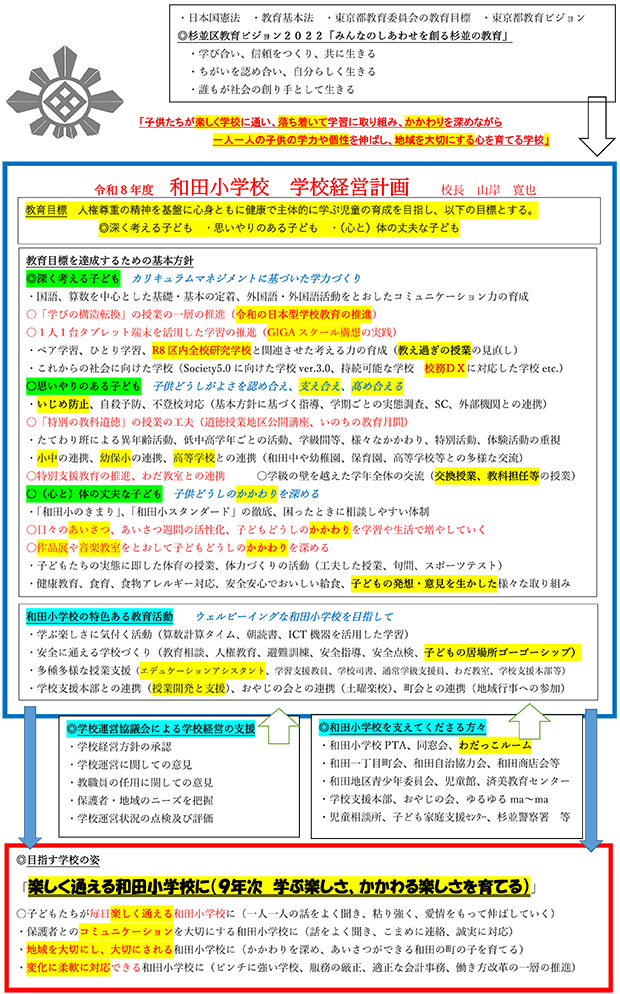Click highlighted "高等学校" before との連携
This screenshot has width=620, height=994.
point(193,456)
